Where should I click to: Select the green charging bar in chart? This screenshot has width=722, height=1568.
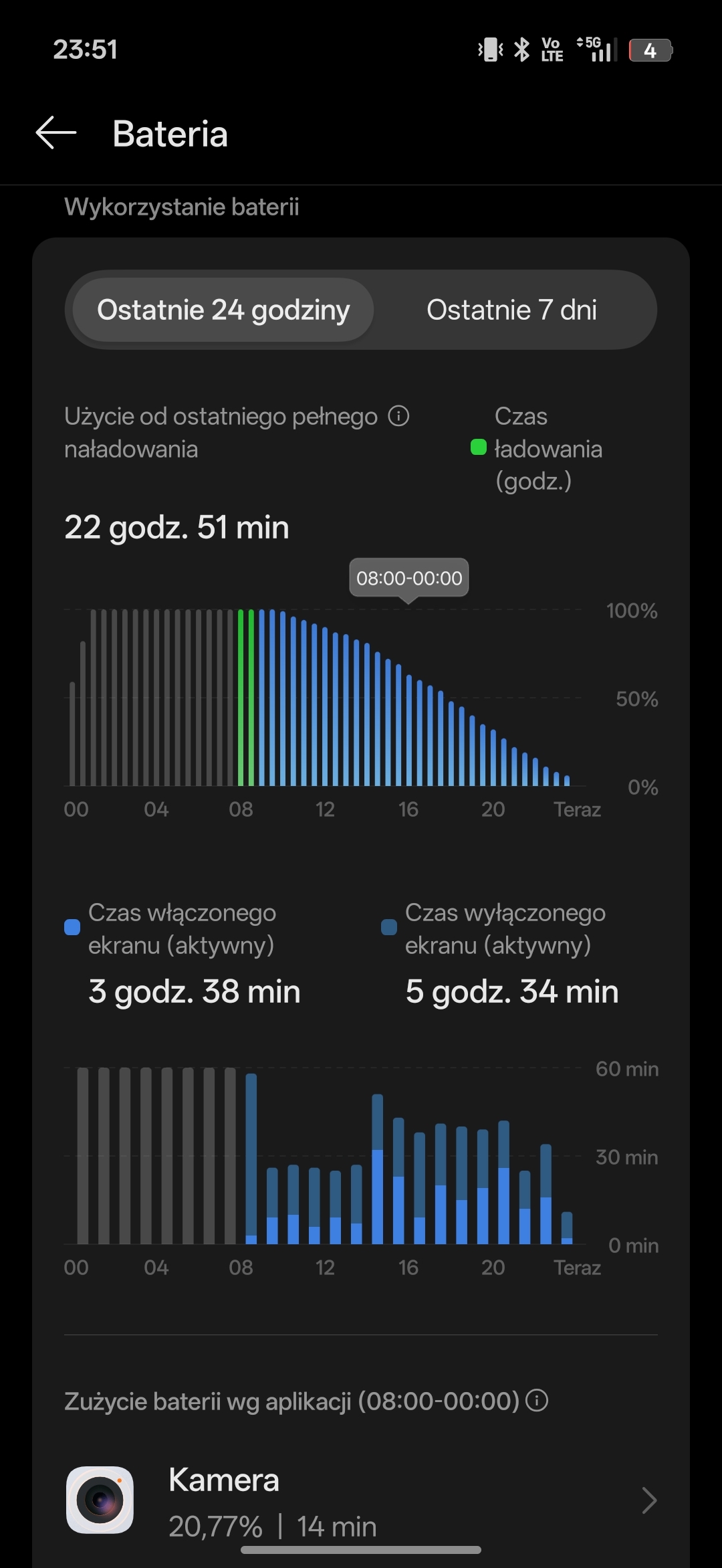(241, 696)
